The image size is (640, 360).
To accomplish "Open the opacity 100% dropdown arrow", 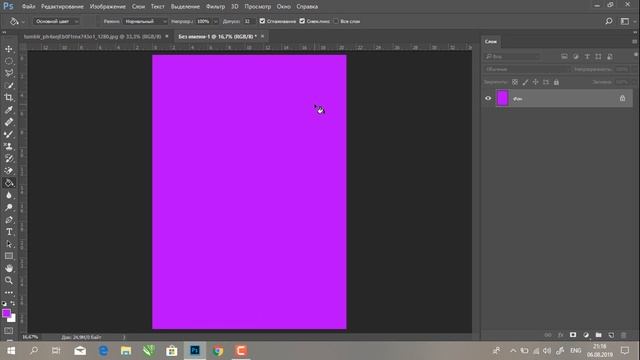I will (216, 22).
